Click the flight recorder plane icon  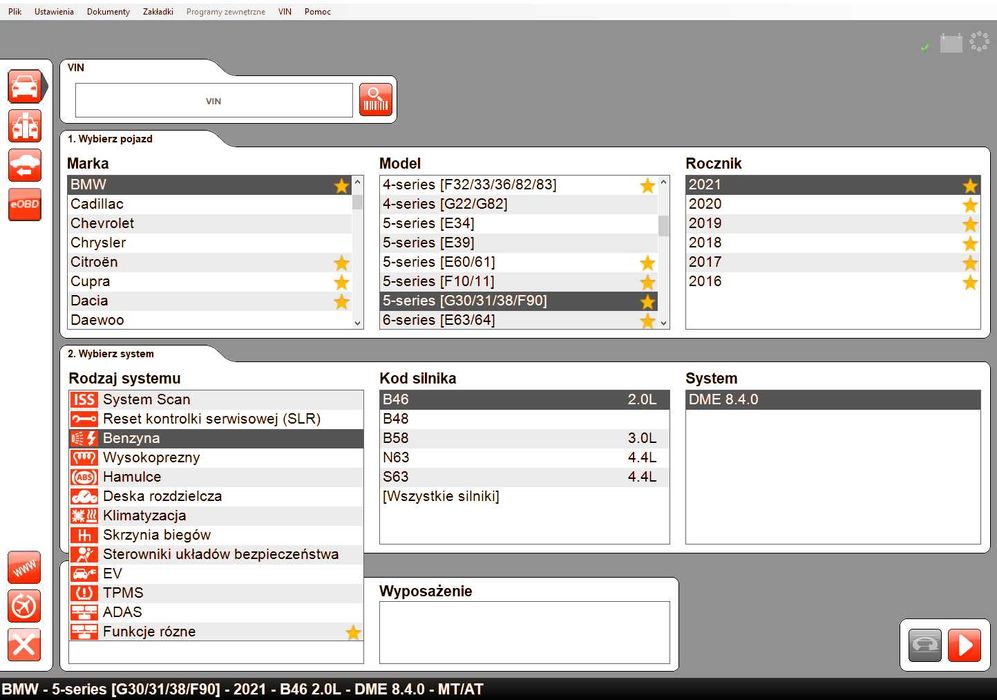coord(24,606)
